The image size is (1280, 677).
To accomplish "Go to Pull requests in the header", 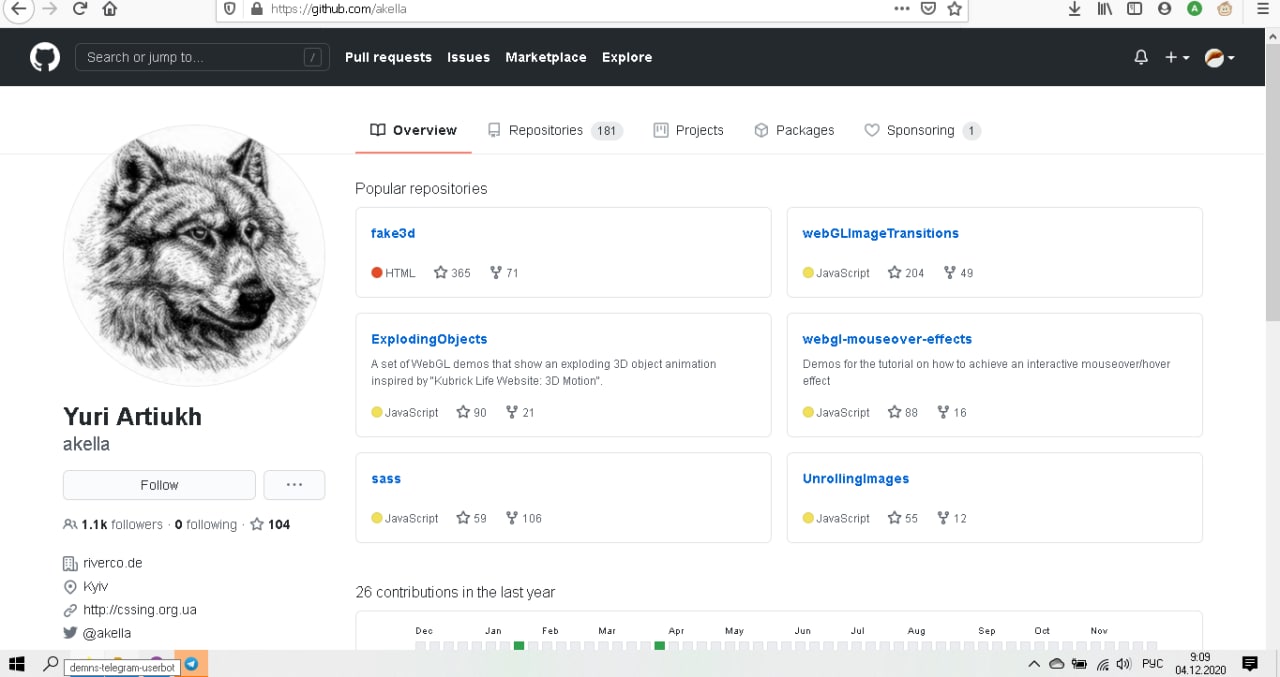I will point(388,57).
